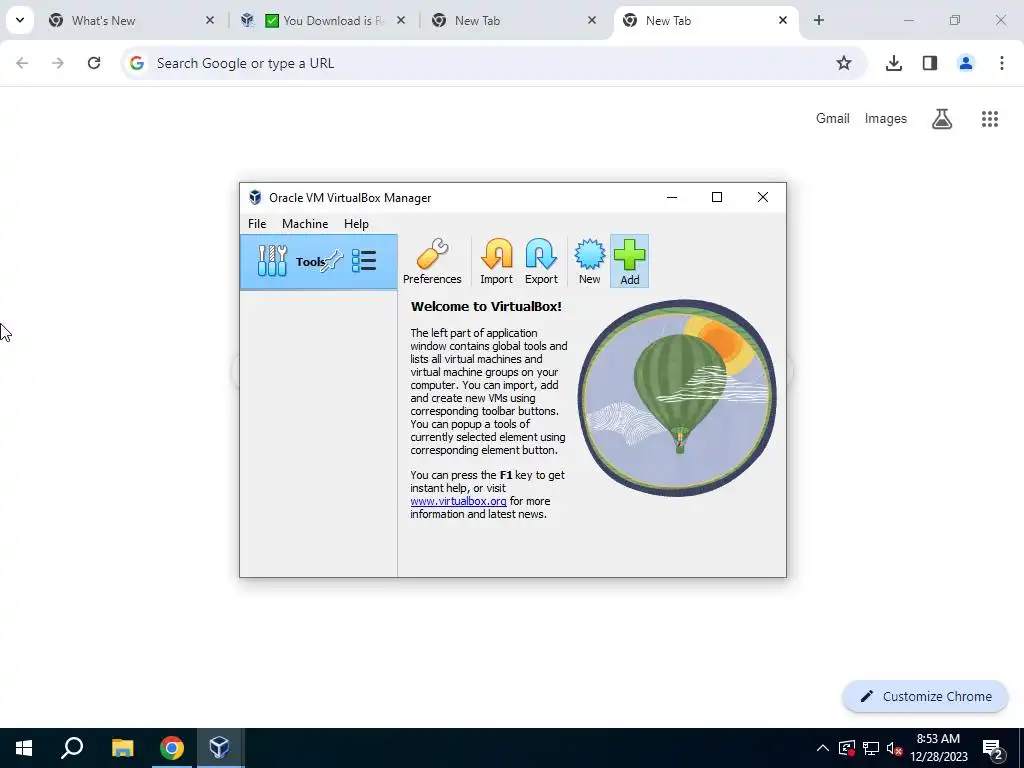Select the Tools entry in left pane
This screenshot has height=768, width=1024.
tap(319, 262)
